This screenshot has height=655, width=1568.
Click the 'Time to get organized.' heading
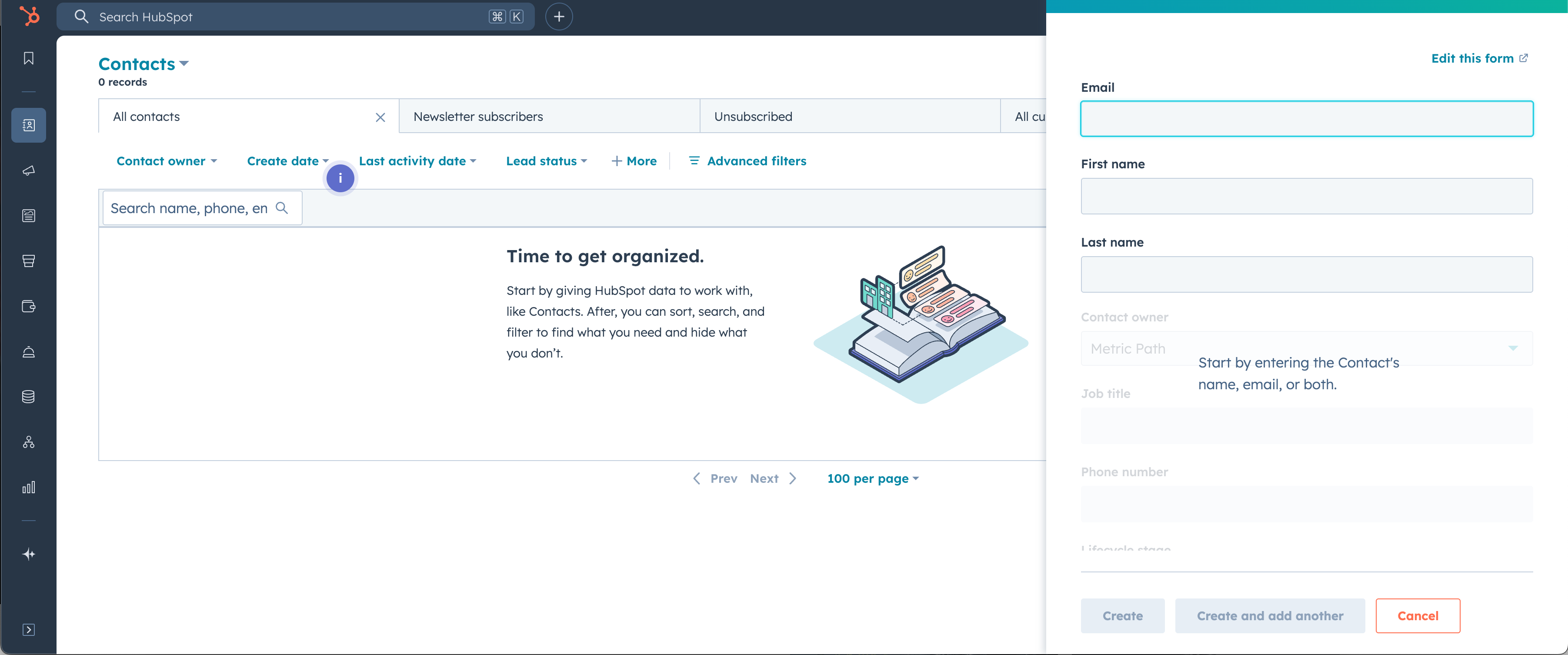605,256
